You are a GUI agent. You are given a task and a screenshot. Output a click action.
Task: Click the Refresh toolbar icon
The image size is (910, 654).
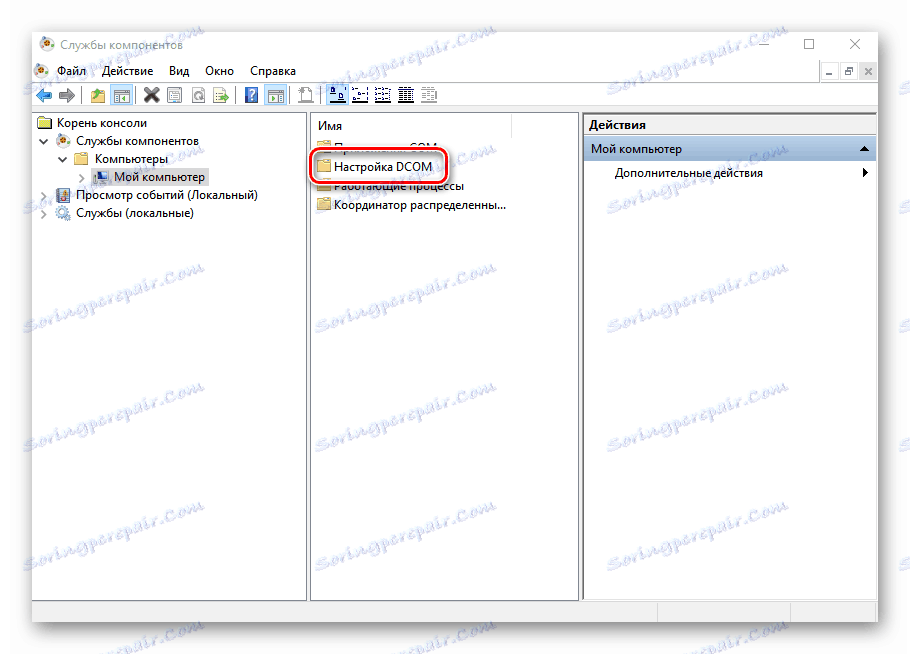[x=198, y=95]
